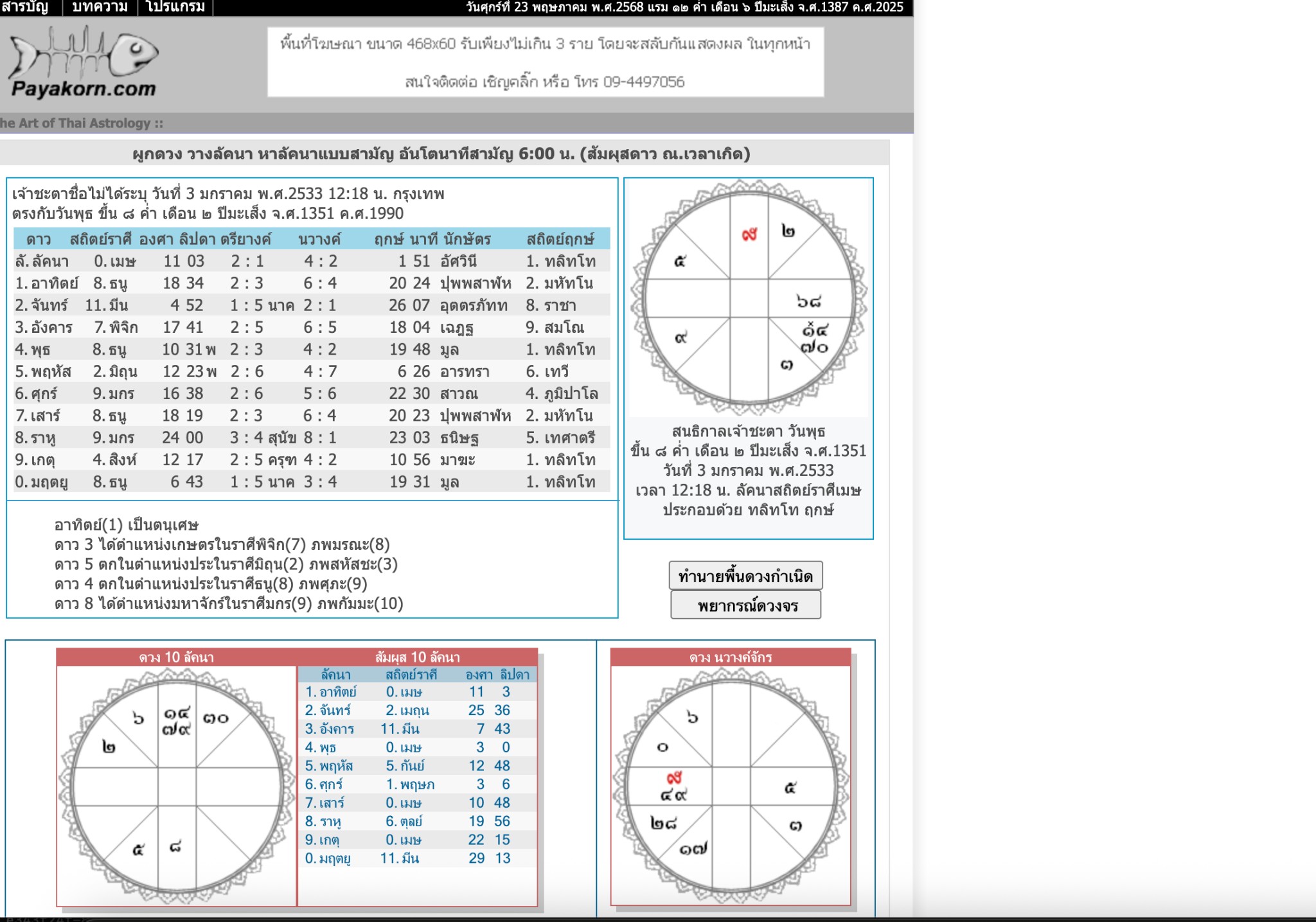This screenshot has height=922, width=1316.
Task: Open the โปรแกรม menu item
Action: click(x=175, y=7)
